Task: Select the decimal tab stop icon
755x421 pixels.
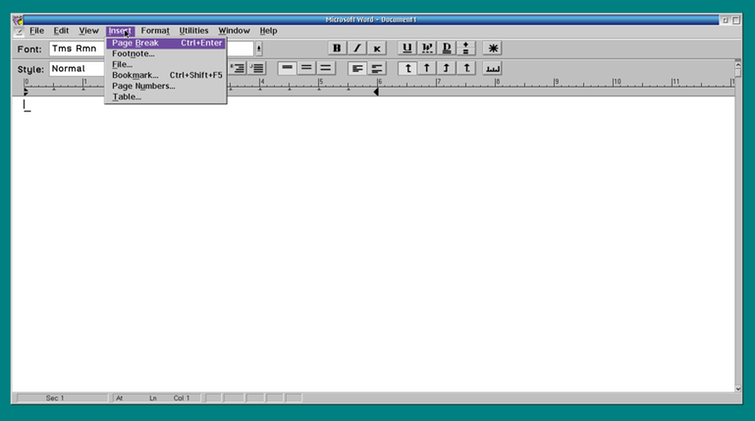Action: pos(467,68)
